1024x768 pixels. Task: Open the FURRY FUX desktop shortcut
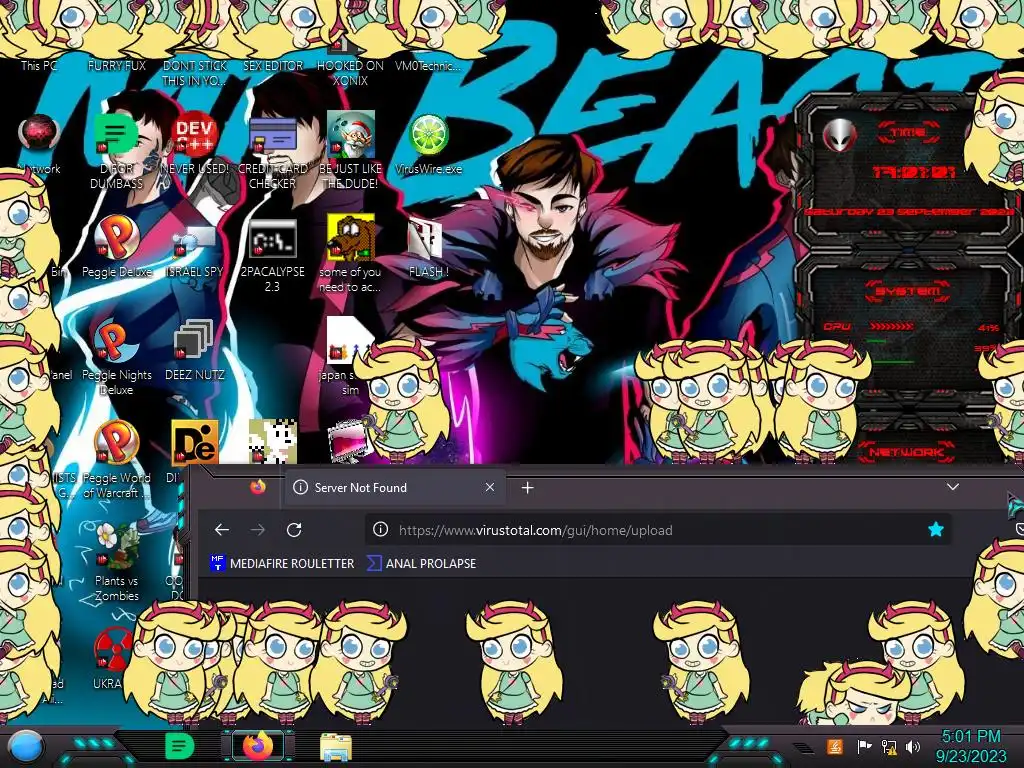click(116, 65)
